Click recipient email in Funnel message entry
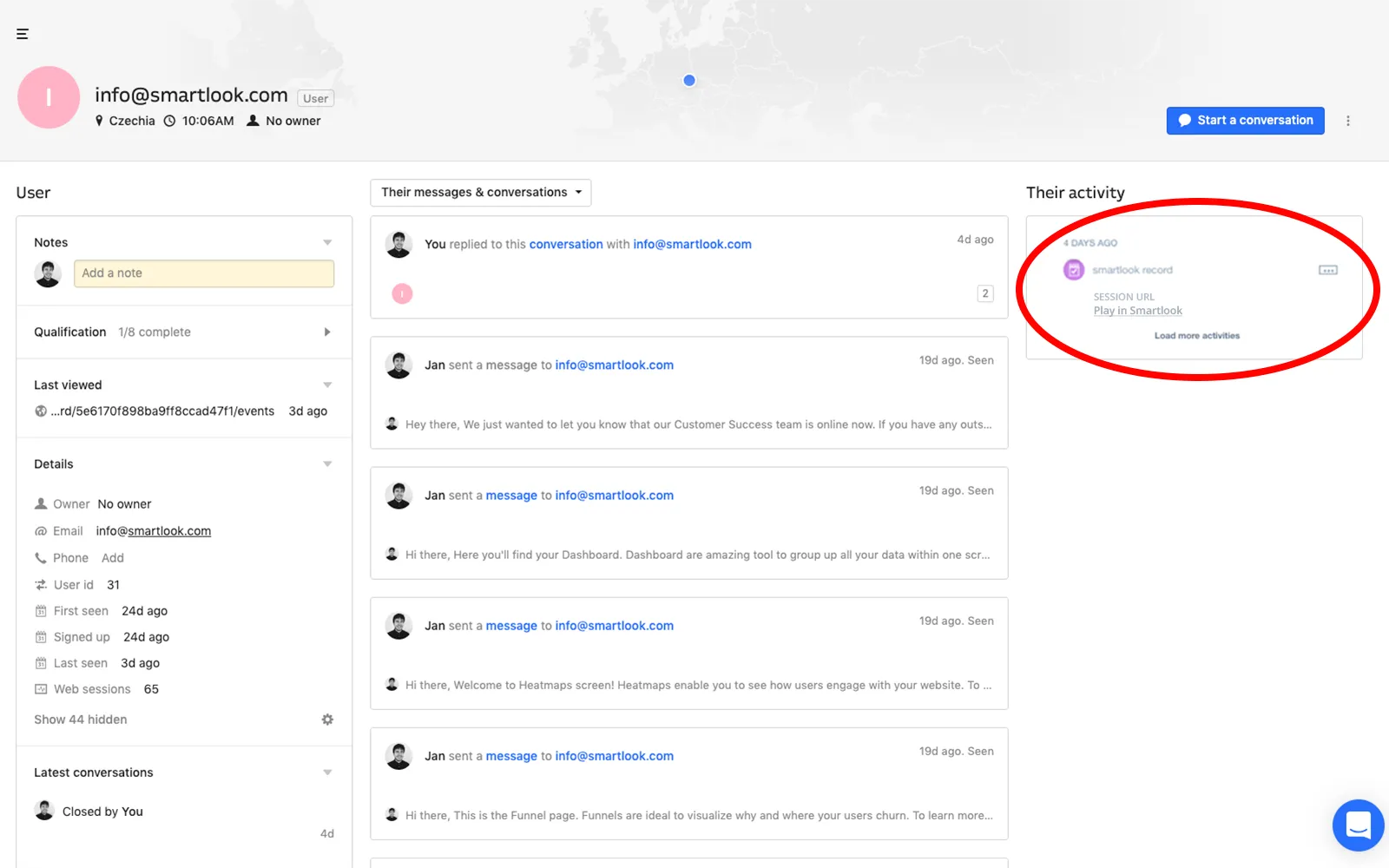Image resolution: width=1389 pixels, height=868 pixels. (614, 756)
